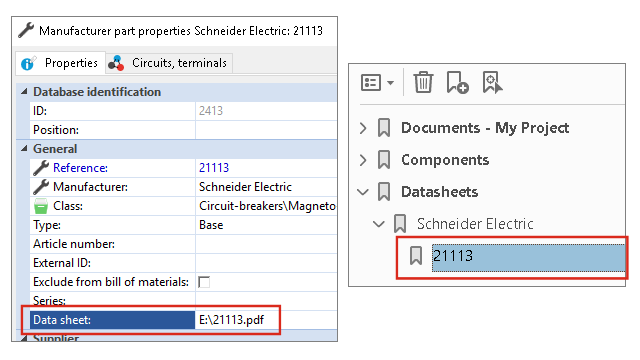Open the 21113 reference link
Screen dimensions: 640x360
coord(214,168)
